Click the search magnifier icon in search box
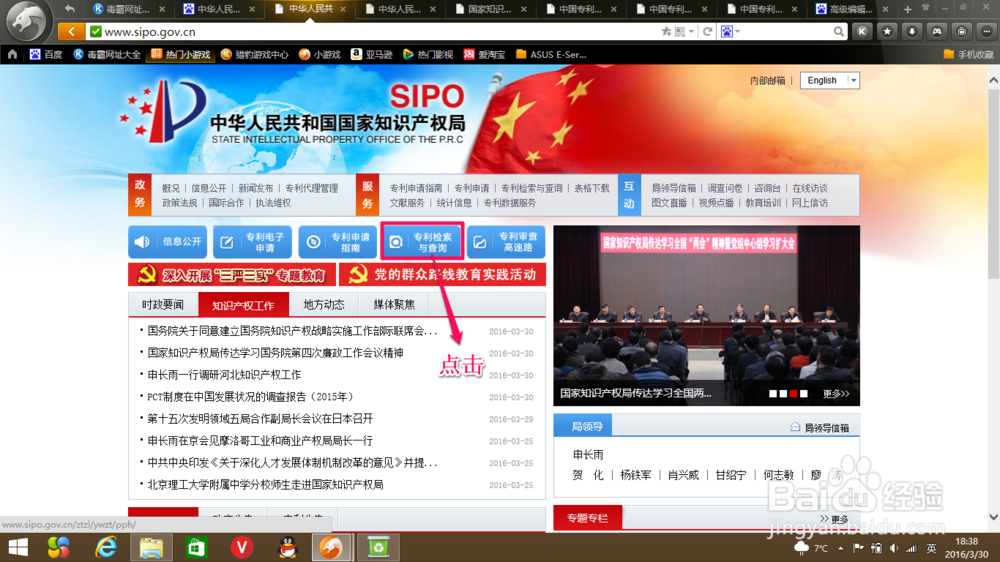This screenshot has width=1000, height=562. [839, 31]
